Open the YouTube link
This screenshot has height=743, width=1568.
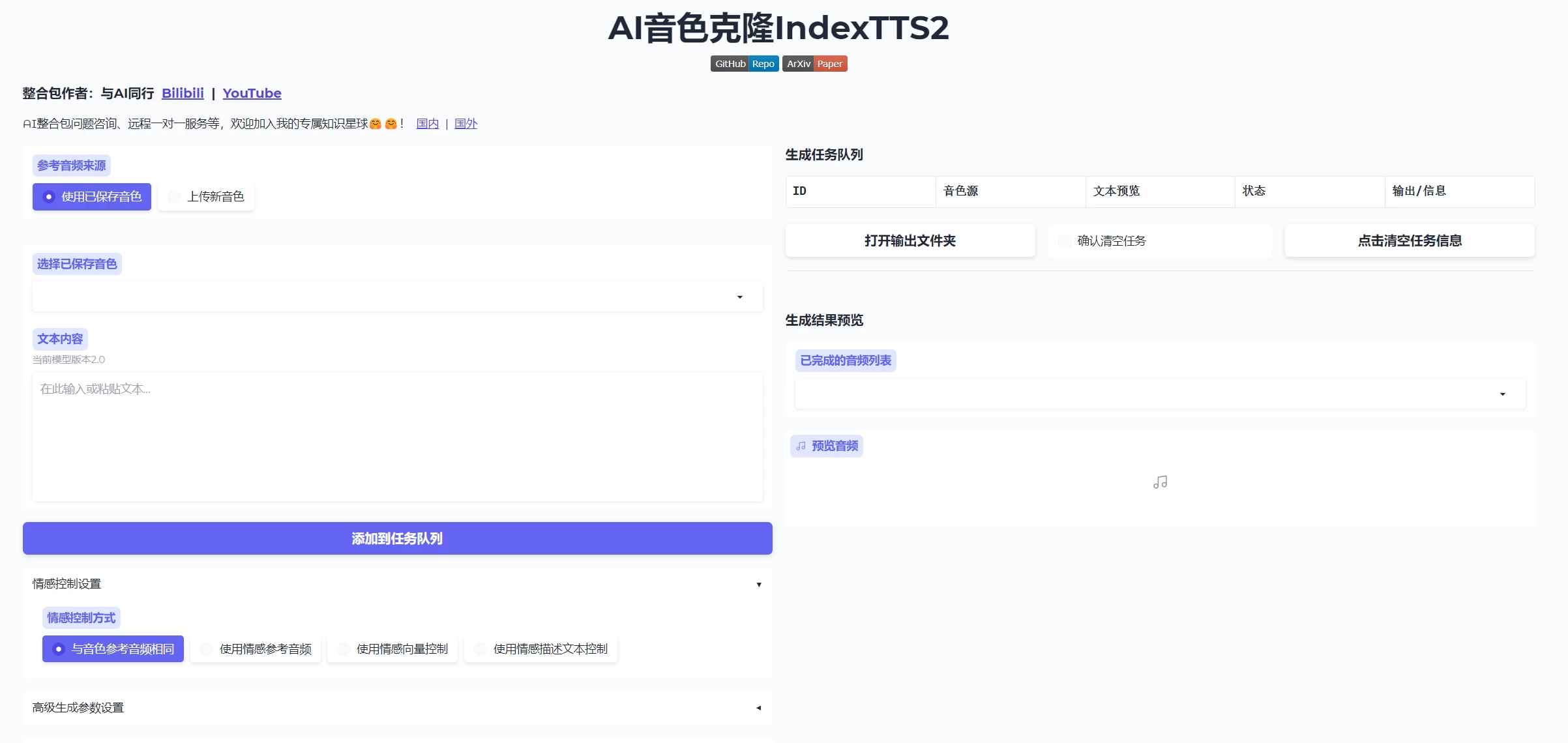252,93
